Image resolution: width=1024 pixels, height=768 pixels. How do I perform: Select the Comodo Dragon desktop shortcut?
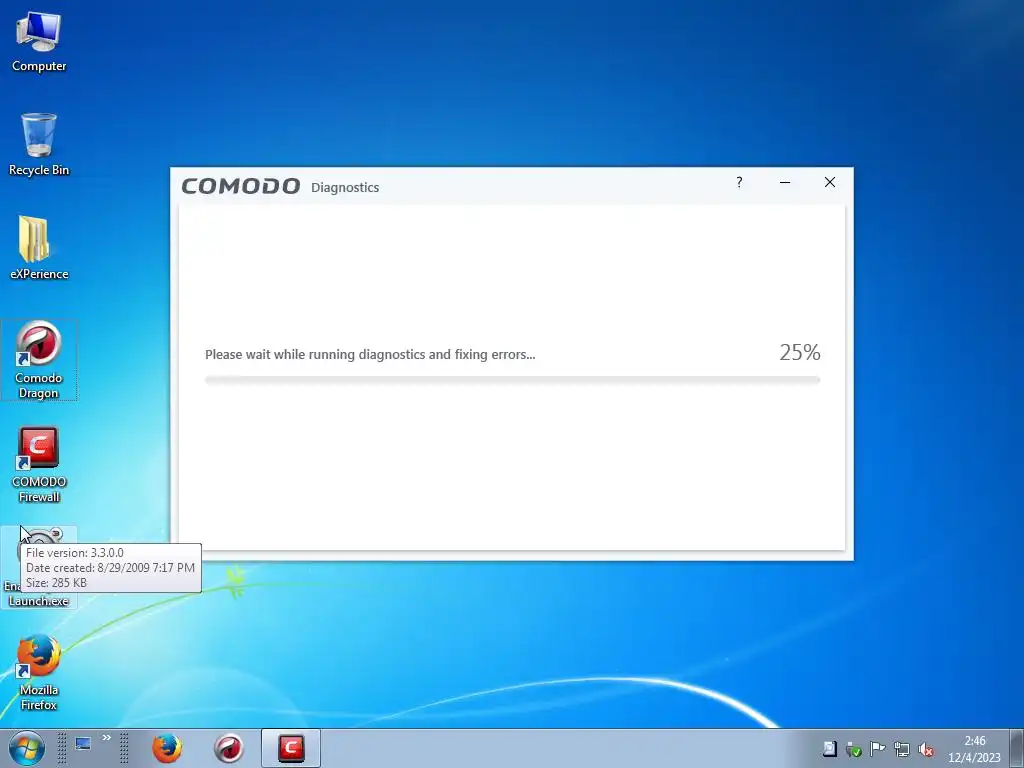[x=39, y=360]
